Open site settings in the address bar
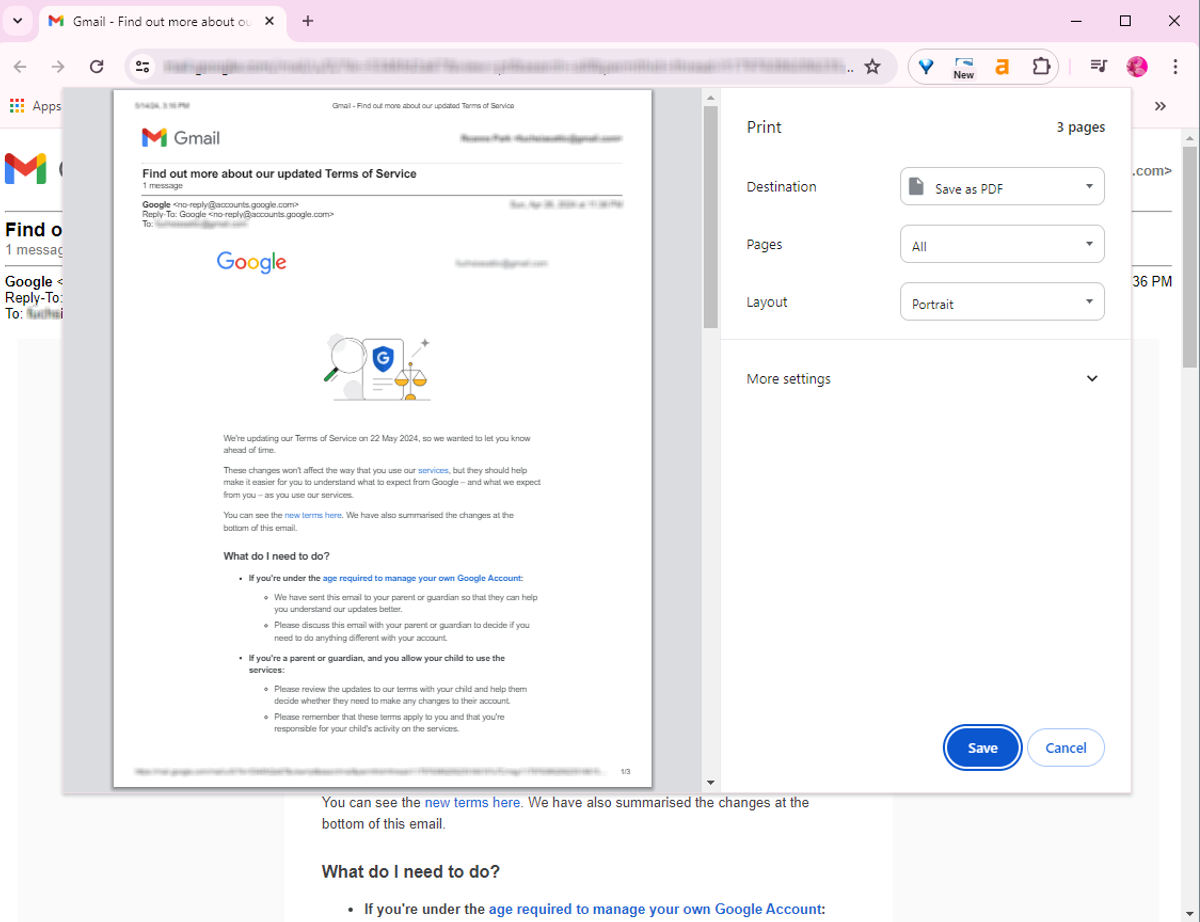Image resolution: width=1200 pixels, height=922 pixels. point(143,66)
